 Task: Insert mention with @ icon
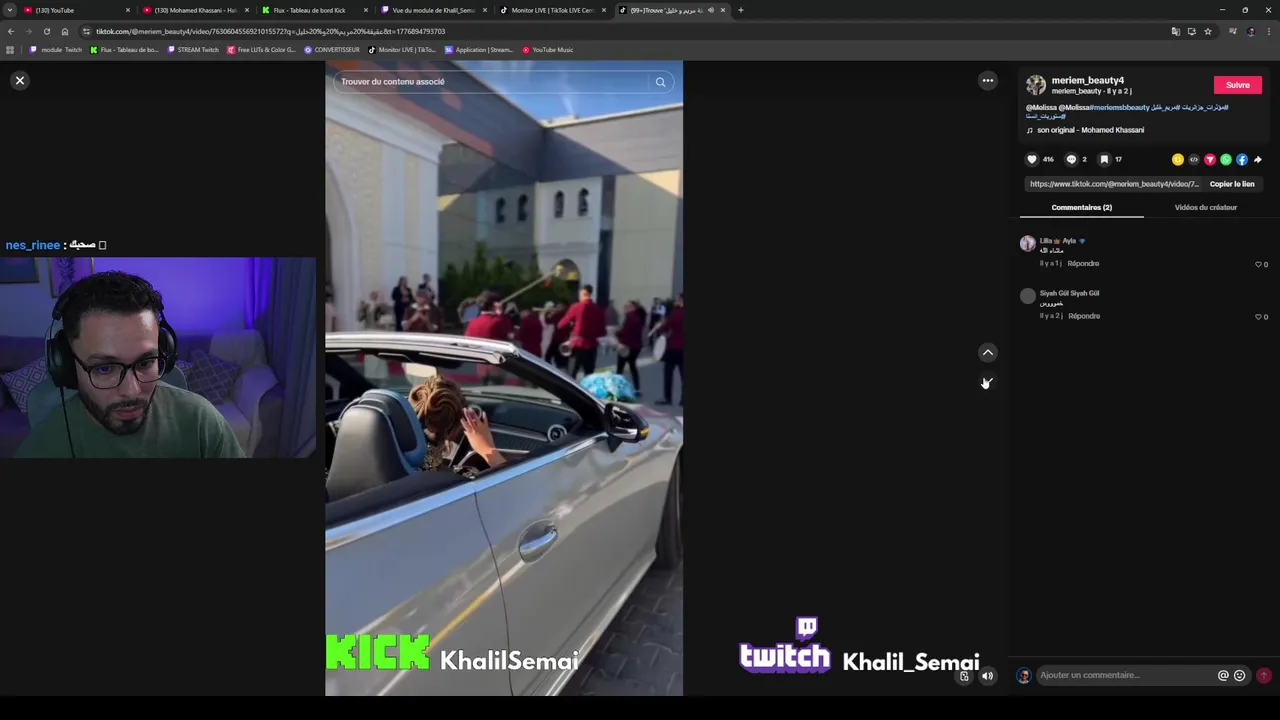pyautogui.click(x=1223, y=675)
